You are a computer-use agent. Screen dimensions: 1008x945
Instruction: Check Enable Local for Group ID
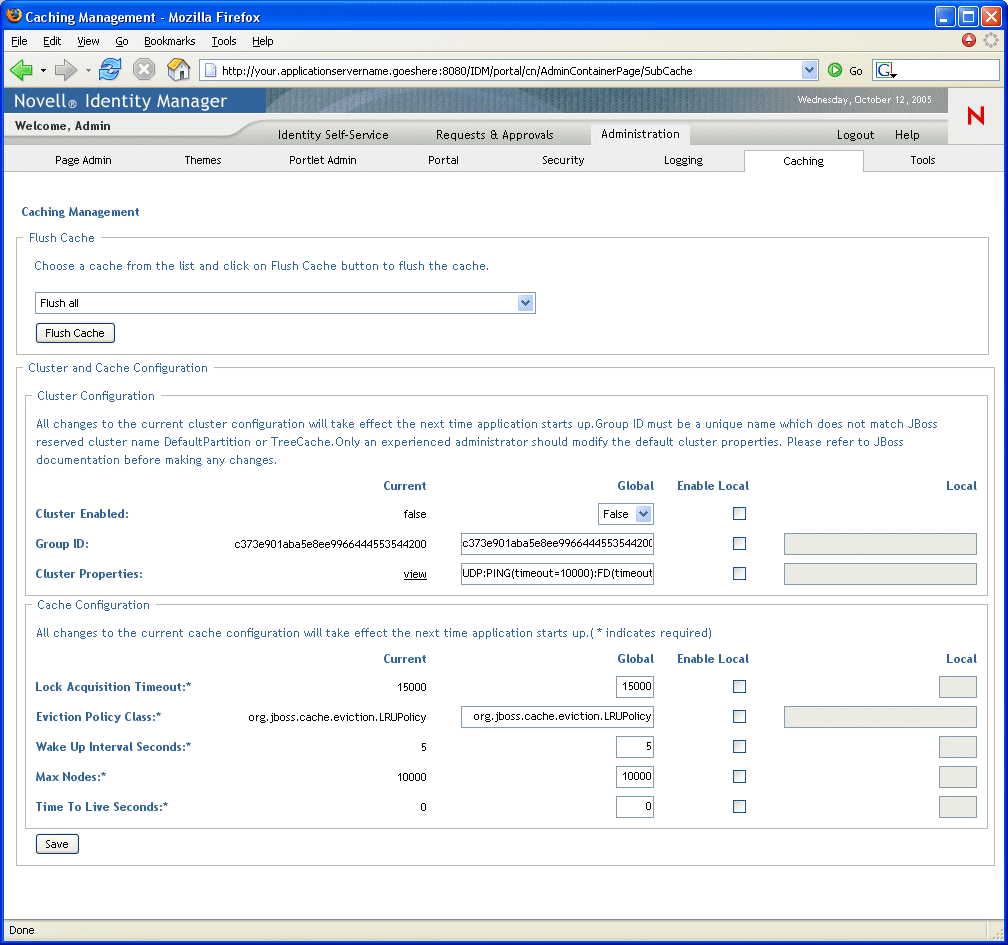[x=739, y=543]
